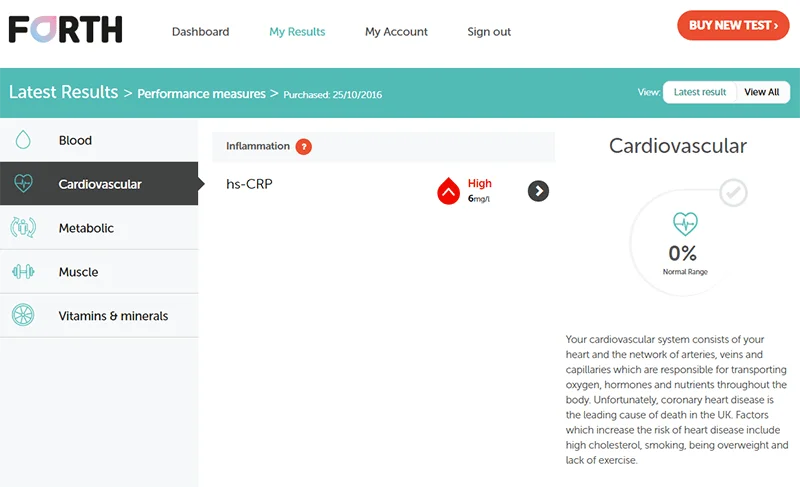Switch view to View All
The height and width of the screenshot is (487, 800).
(762, 92)
